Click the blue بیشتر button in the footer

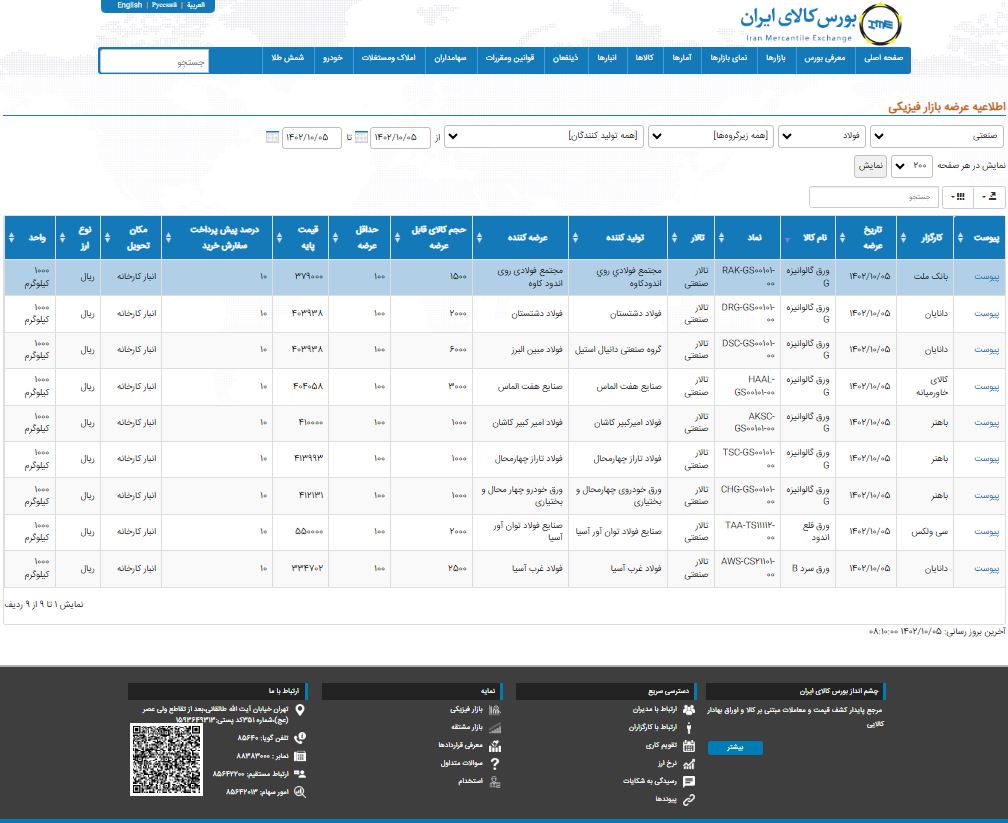point(735,748)
